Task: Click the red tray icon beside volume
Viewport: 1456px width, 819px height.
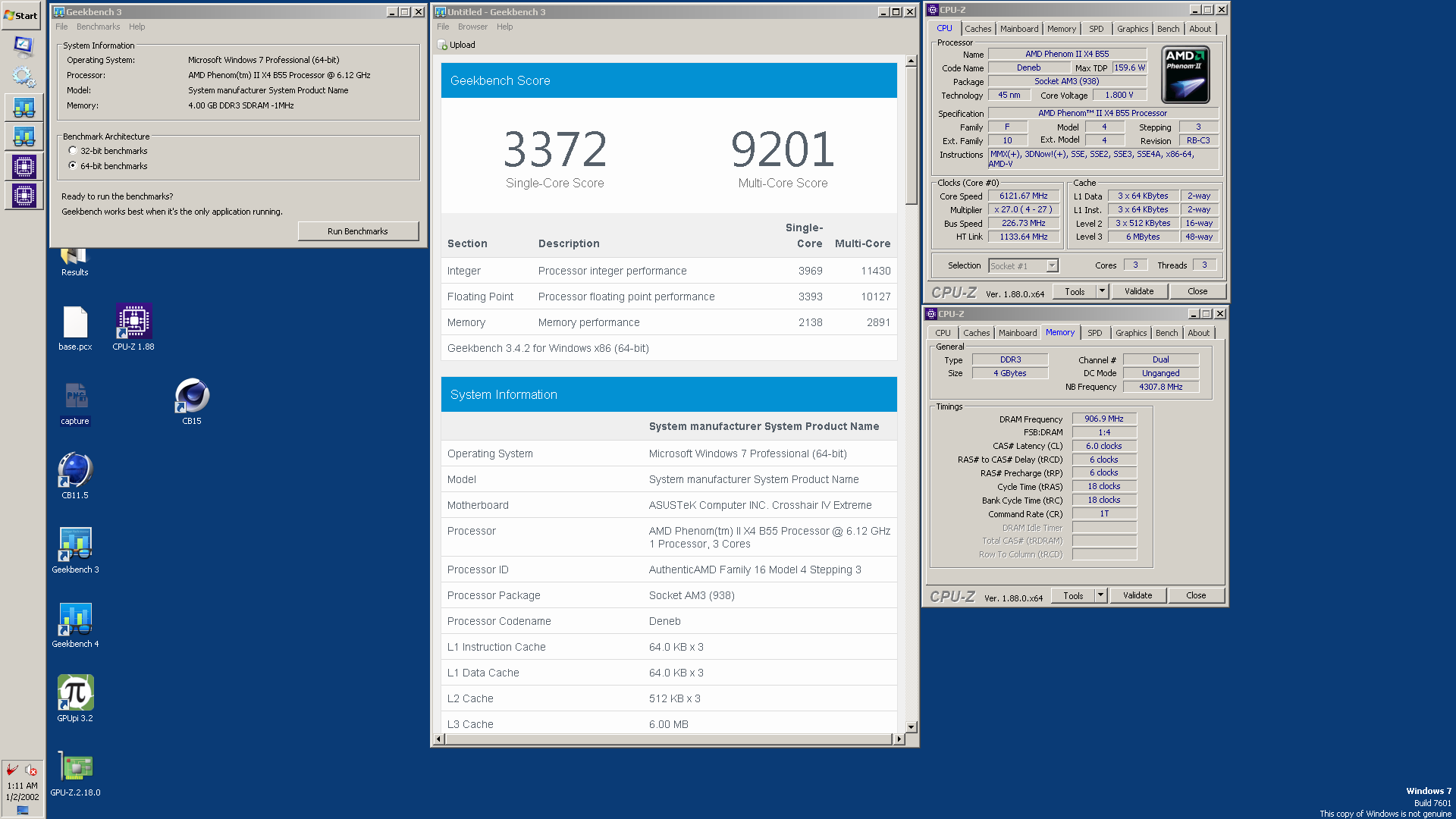Action: [11, 770]
